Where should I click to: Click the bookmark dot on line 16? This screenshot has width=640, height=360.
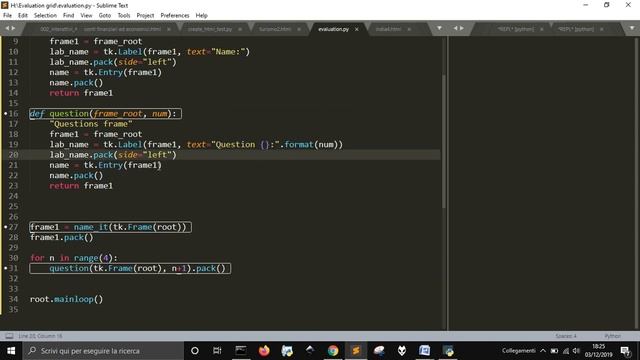coord(5,113)
